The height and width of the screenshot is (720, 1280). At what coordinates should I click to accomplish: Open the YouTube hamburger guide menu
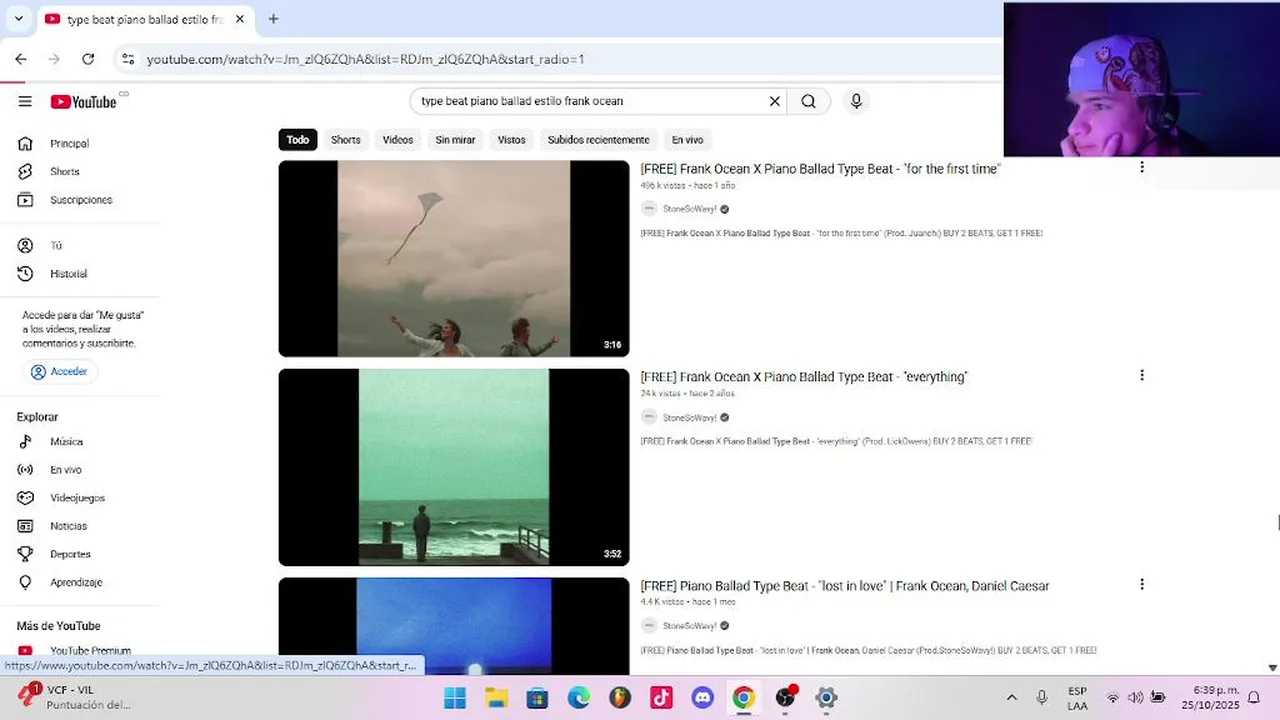pos(25,101)
